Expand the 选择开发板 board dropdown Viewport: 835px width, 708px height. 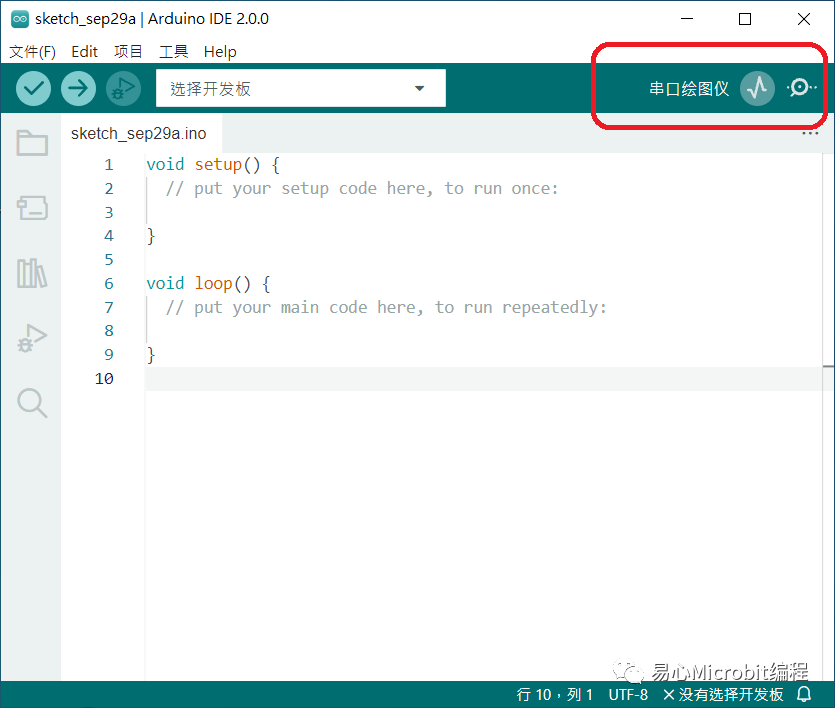[300, 88]
